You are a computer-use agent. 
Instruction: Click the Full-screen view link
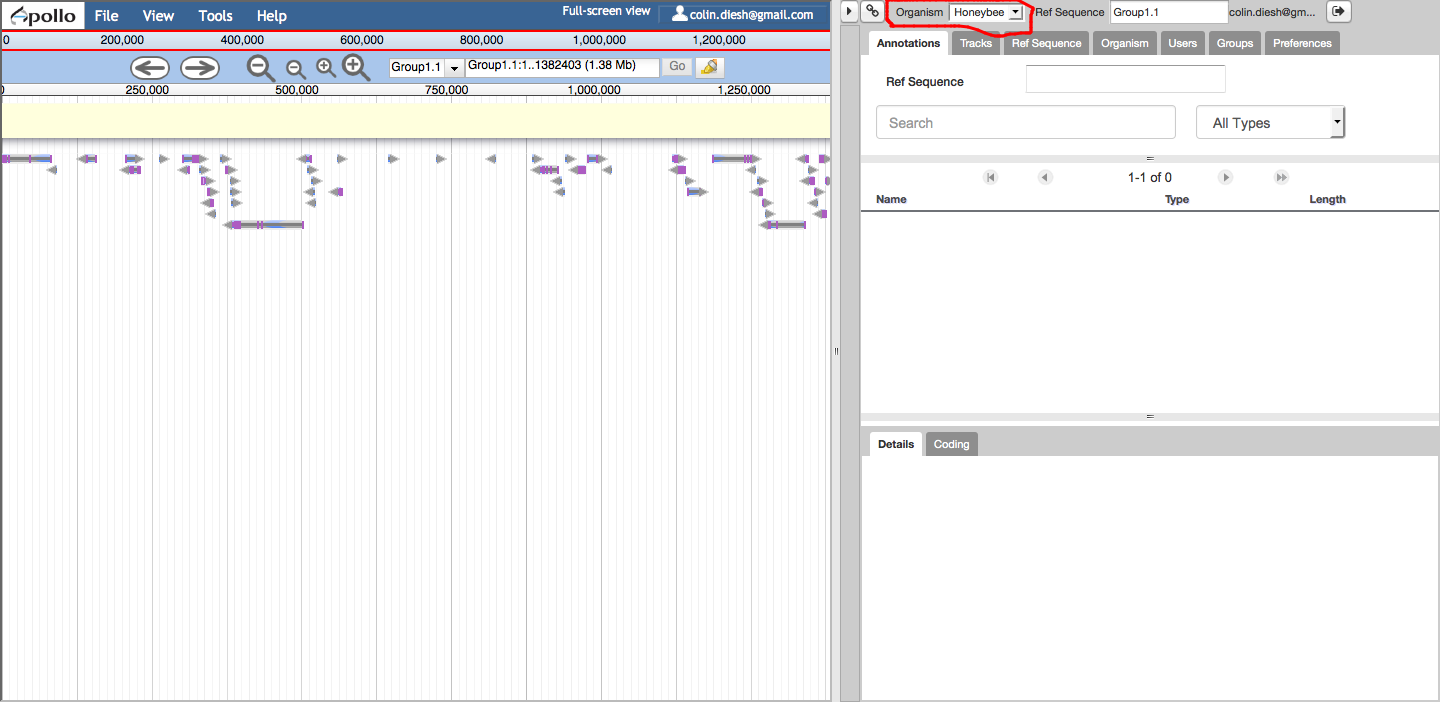click(606, 11)
